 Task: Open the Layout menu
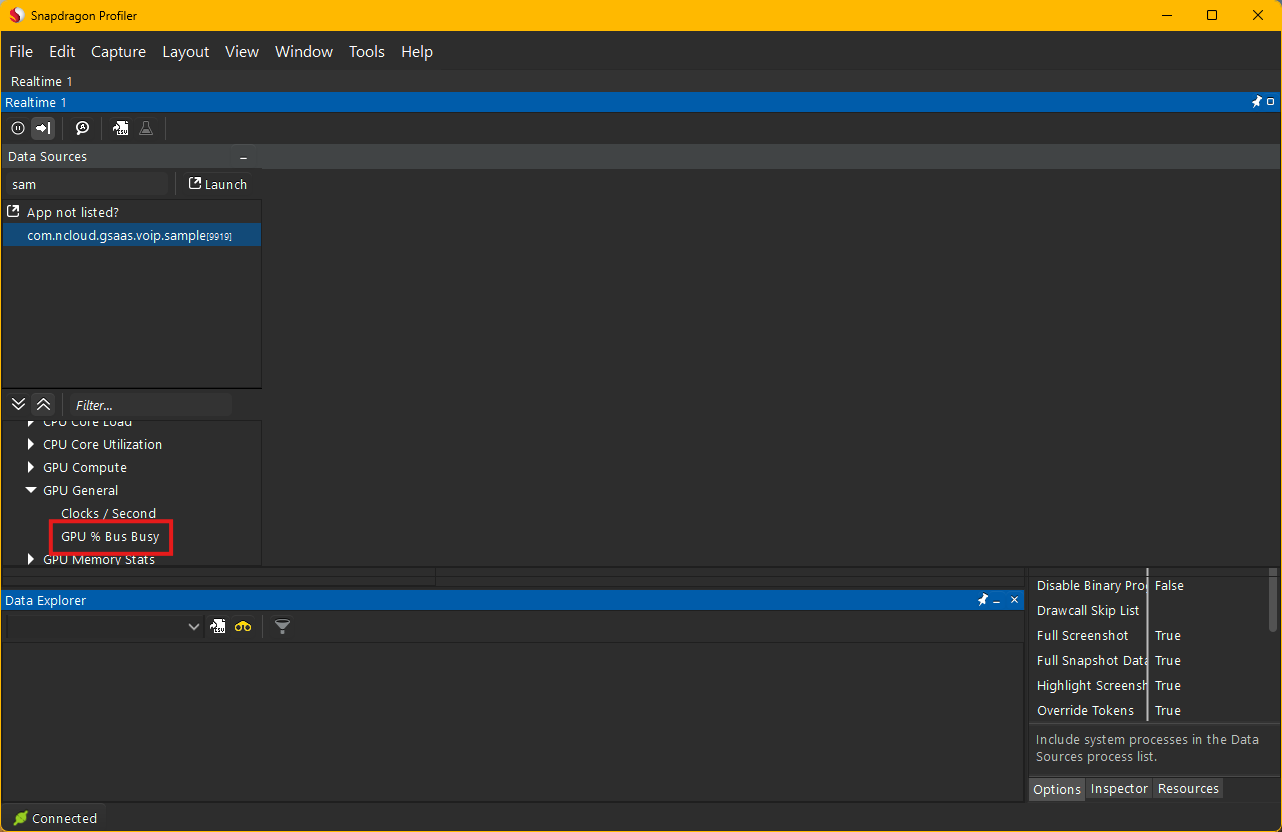tap(186, 52)
